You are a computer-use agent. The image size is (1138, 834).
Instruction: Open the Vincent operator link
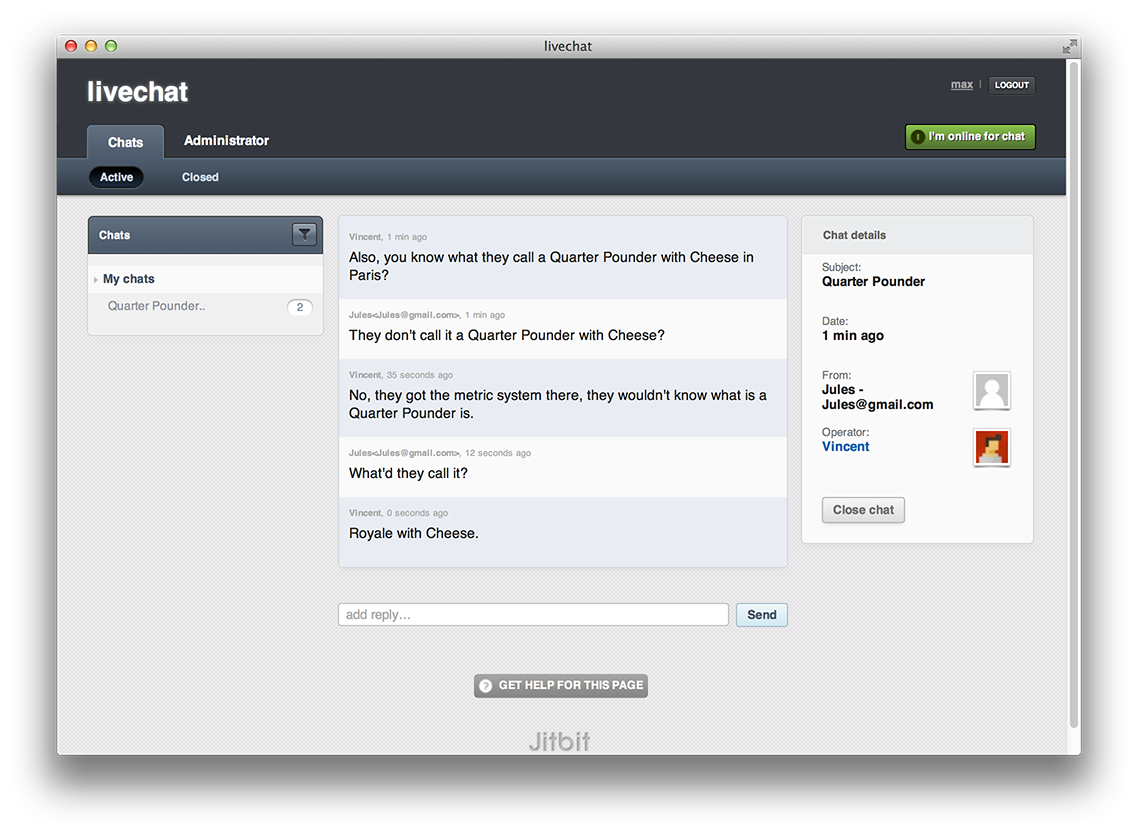[x=845, y=446]
